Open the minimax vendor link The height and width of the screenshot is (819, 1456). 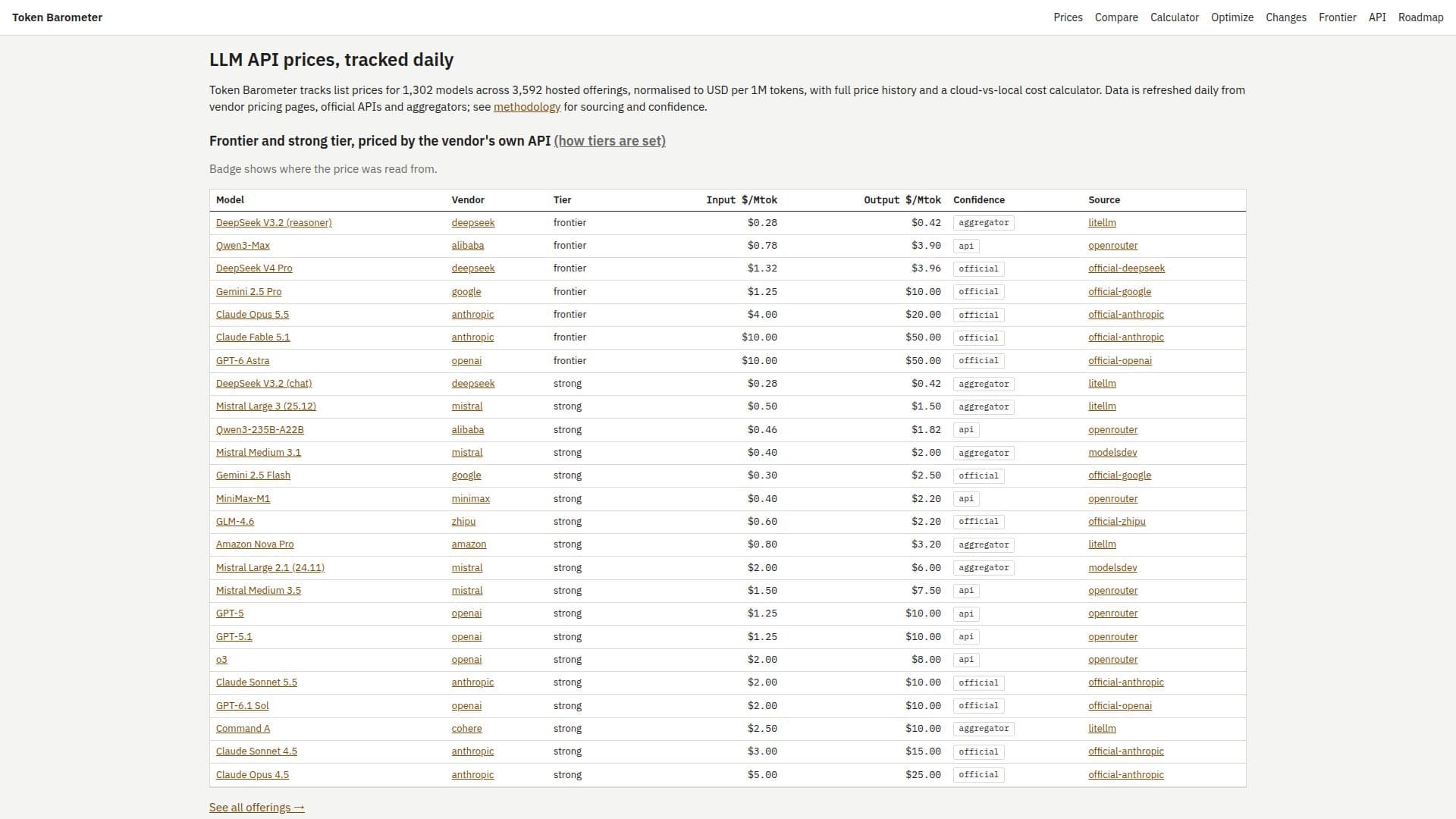(471, 499)
